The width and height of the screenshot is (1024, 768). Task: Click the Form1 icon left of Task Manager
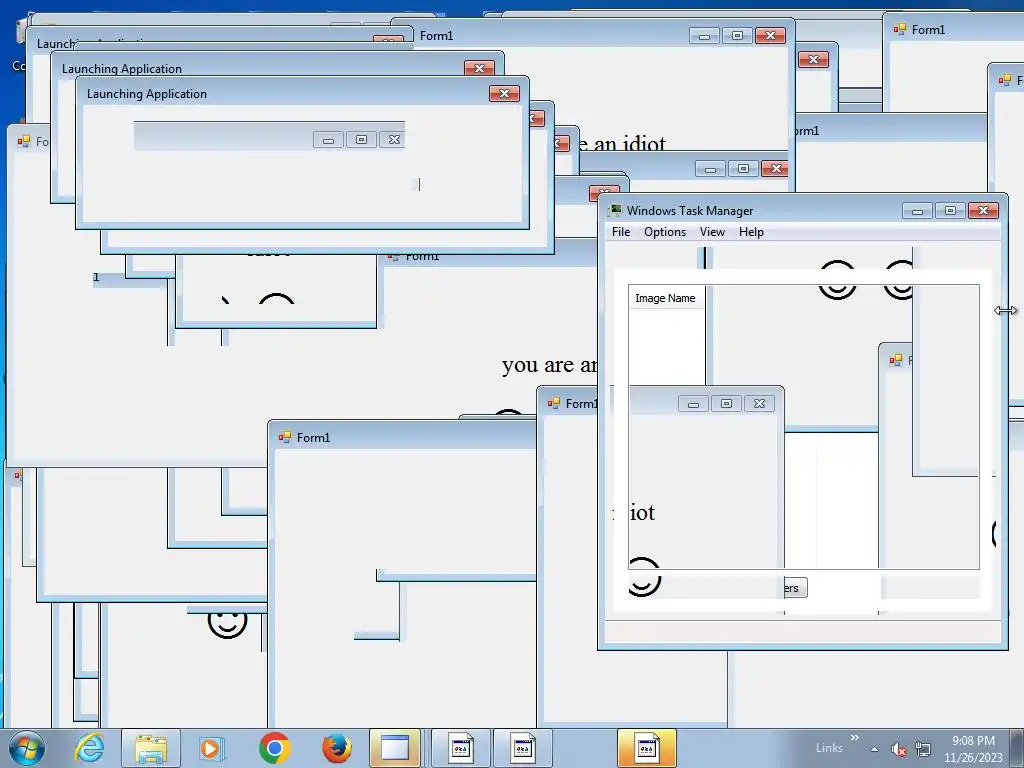pyautogui.click(x=554, y=403)
